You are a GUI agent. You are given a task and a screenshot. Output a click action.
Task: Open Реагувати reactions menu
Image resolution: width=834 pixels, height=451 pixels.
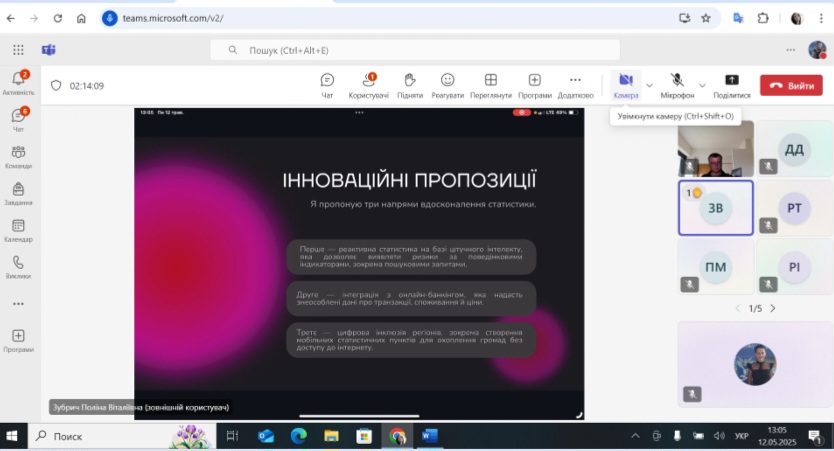click(x=447, y=84)
